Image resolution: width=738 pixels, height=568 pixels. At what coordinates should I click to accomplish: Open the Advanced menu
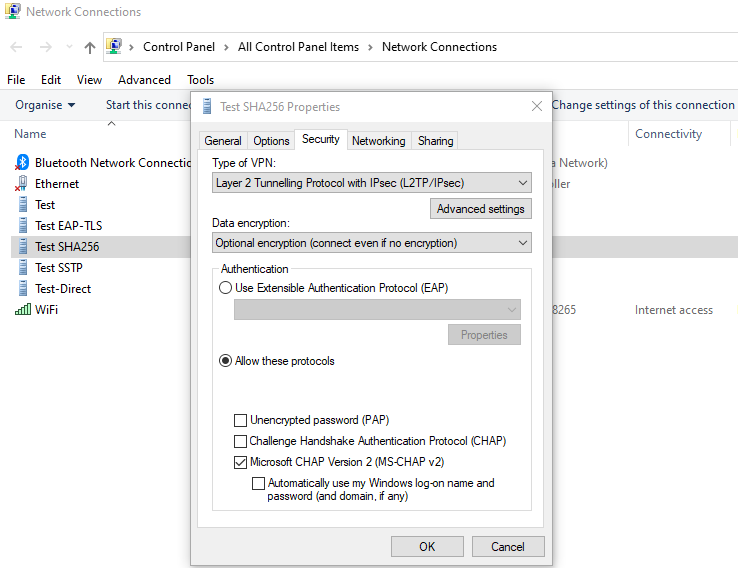(144, 80)
